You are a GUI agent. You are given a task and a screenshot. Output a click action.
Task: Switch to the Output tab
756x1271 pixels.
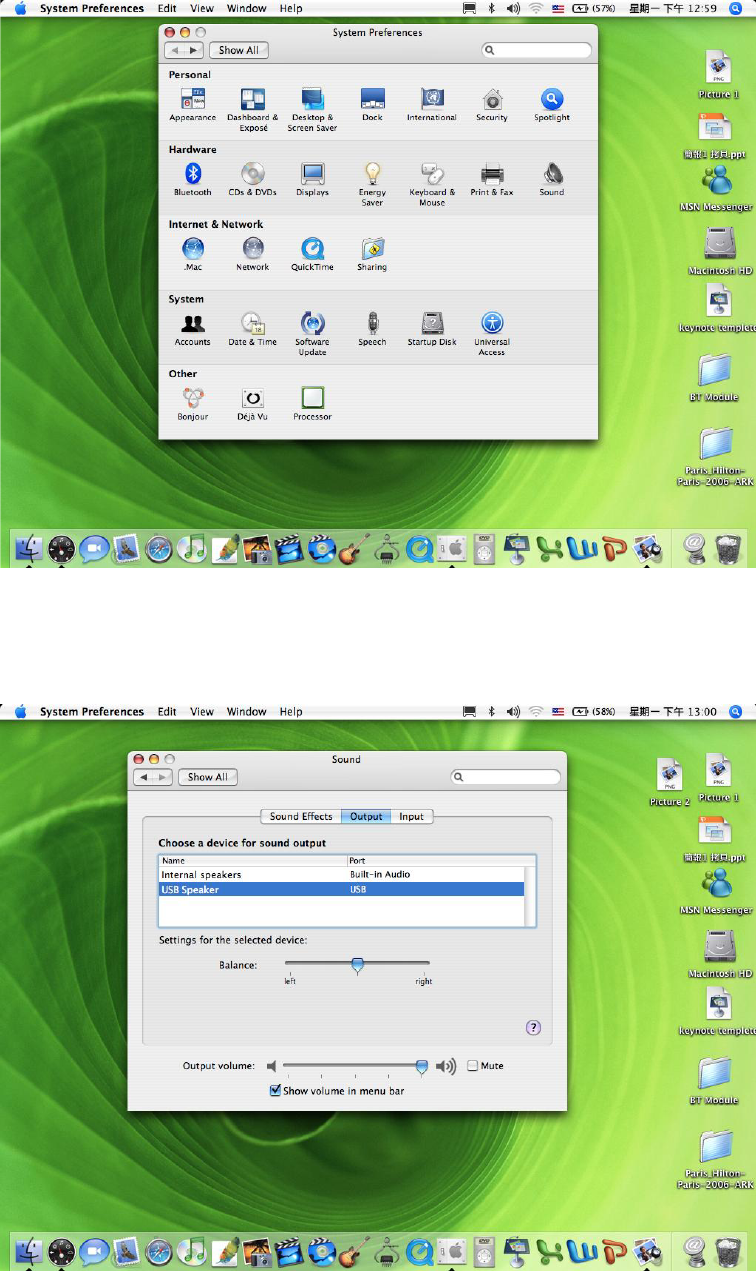point(366,816)
